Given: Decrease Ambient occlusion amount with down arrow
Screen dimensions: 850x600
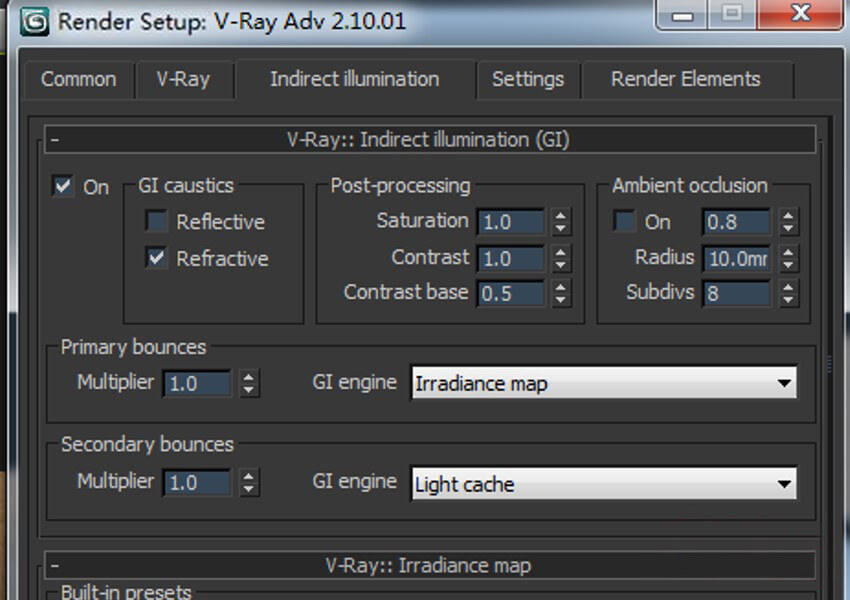Looking at the screenshot, I should click(x=788, y=228).
